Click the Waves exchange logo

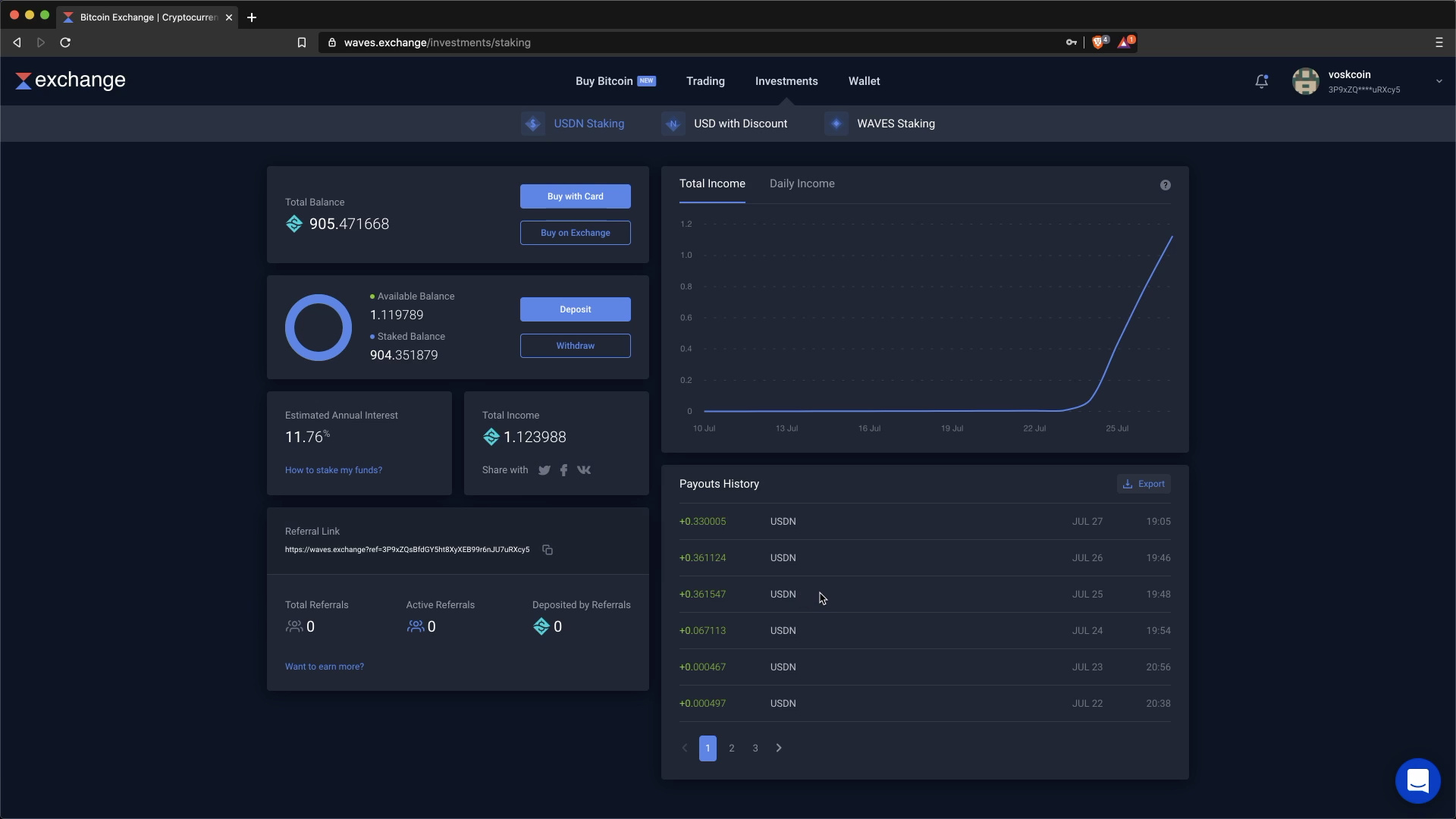click(x=71, y=80)
